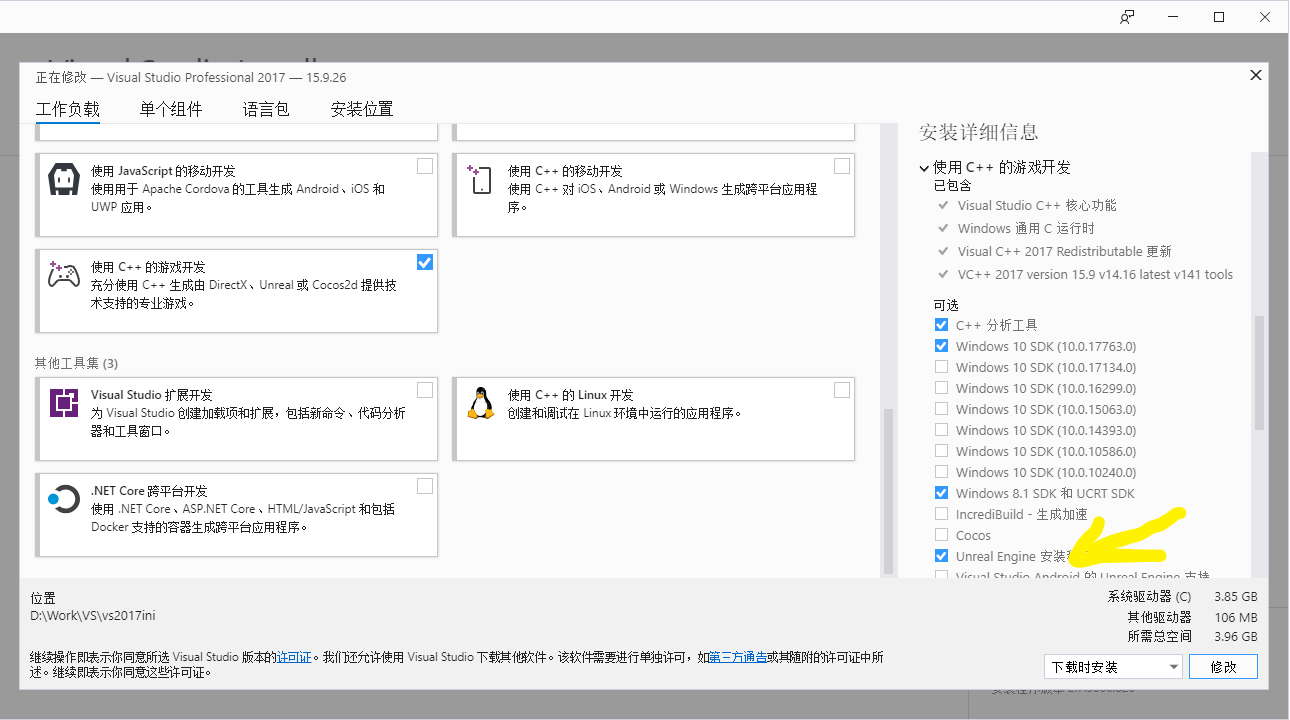Click the 安装详细信息 heading
The height and width of the screenshot is (720, 1290).
[x=978, y=132]
